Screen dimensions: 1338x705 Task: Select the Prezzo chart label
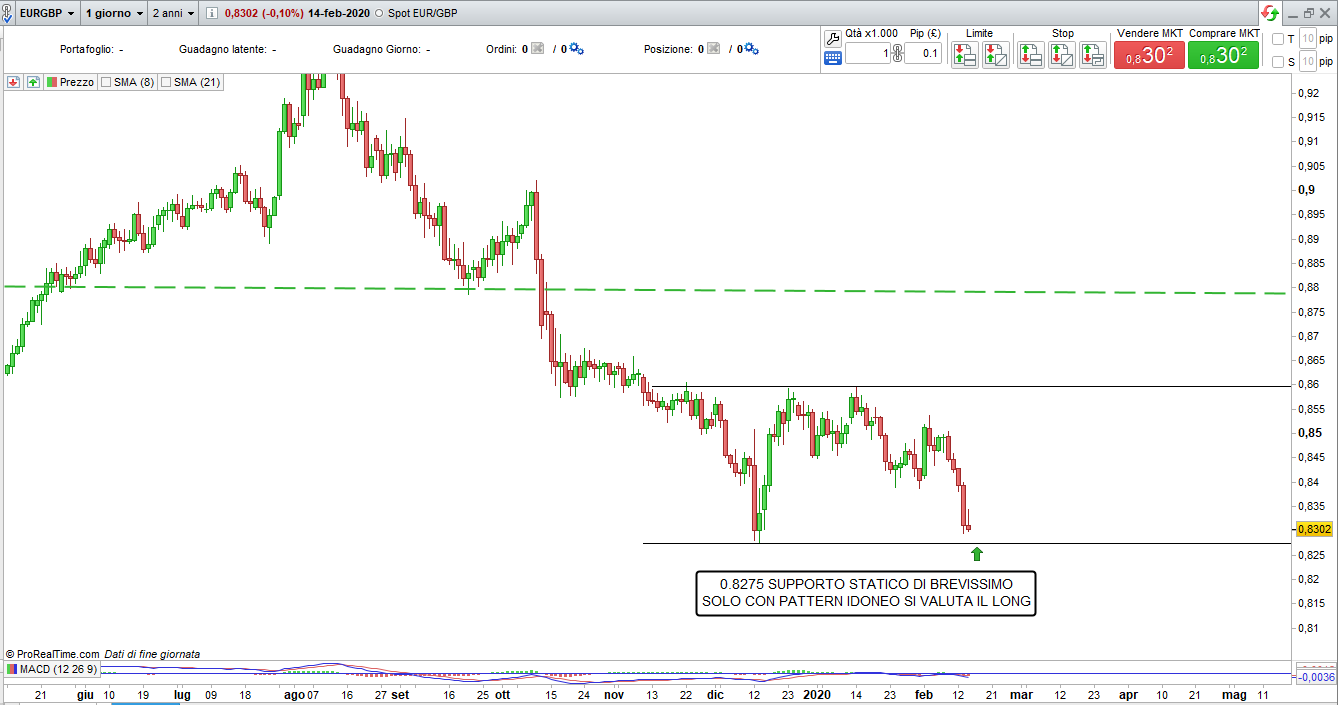coord(76,82)
